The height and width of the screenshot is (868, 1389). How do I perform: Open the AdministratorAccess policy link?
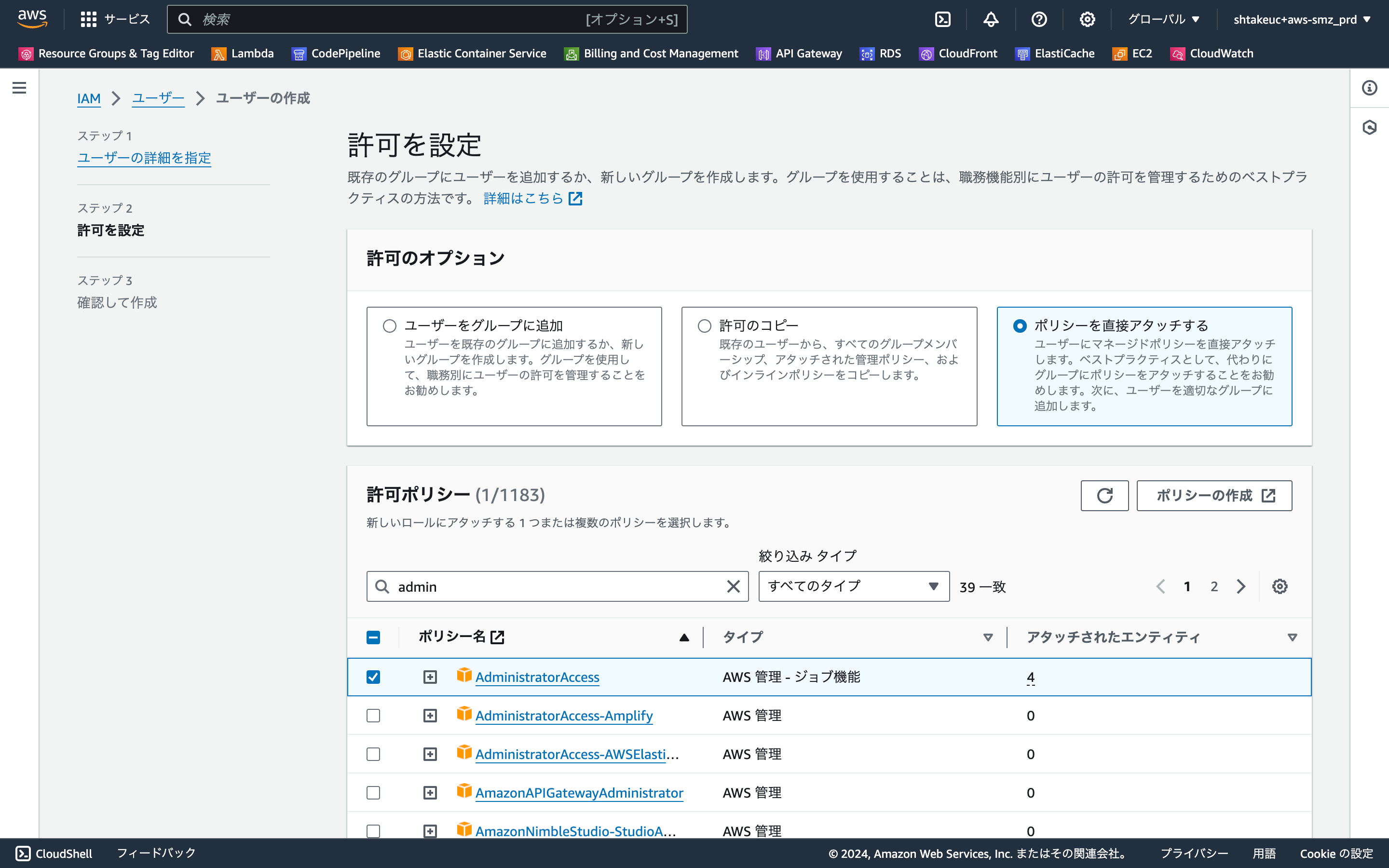537,678
